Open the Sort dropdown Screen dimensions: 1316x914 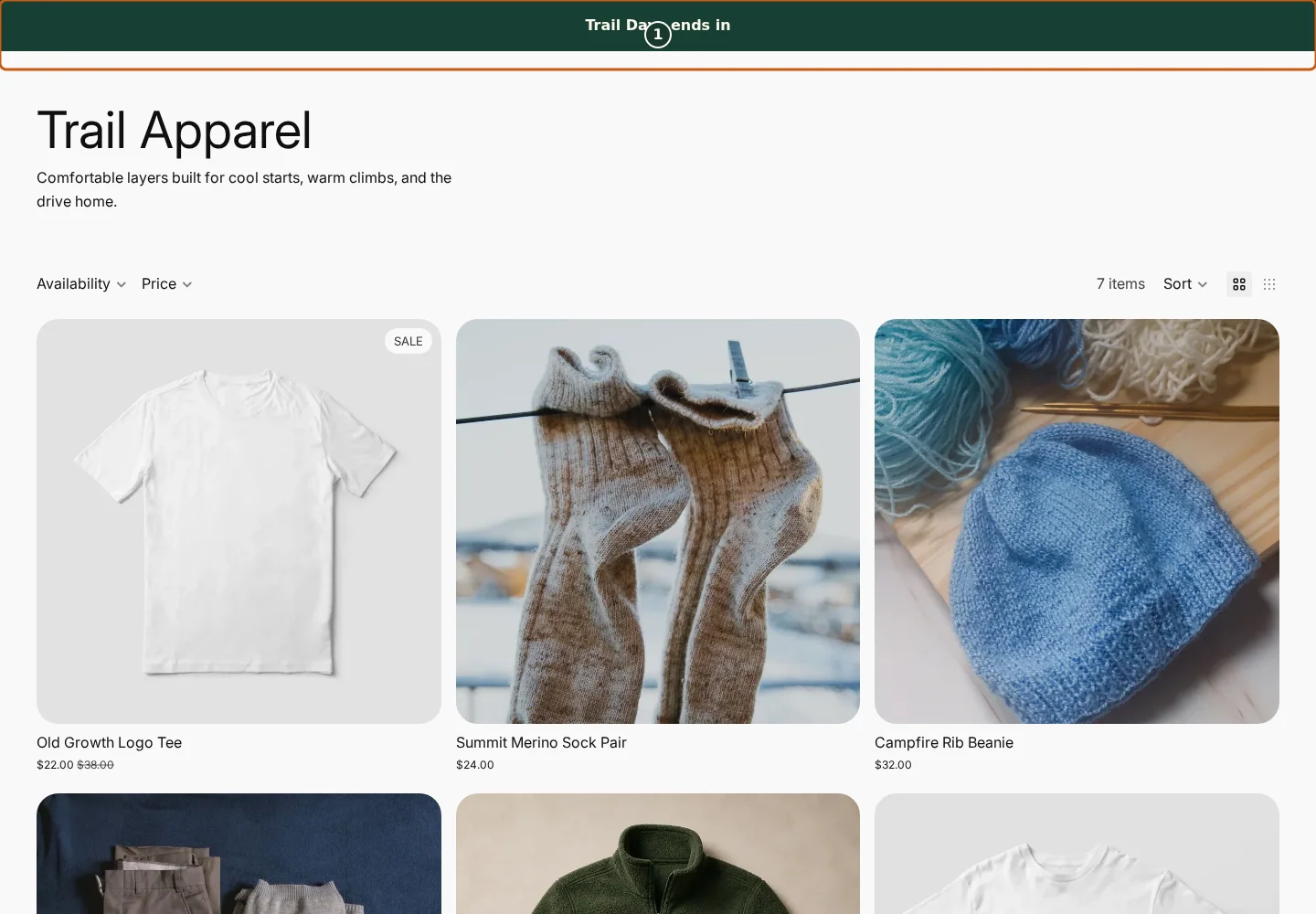(x=1185, y=284)
